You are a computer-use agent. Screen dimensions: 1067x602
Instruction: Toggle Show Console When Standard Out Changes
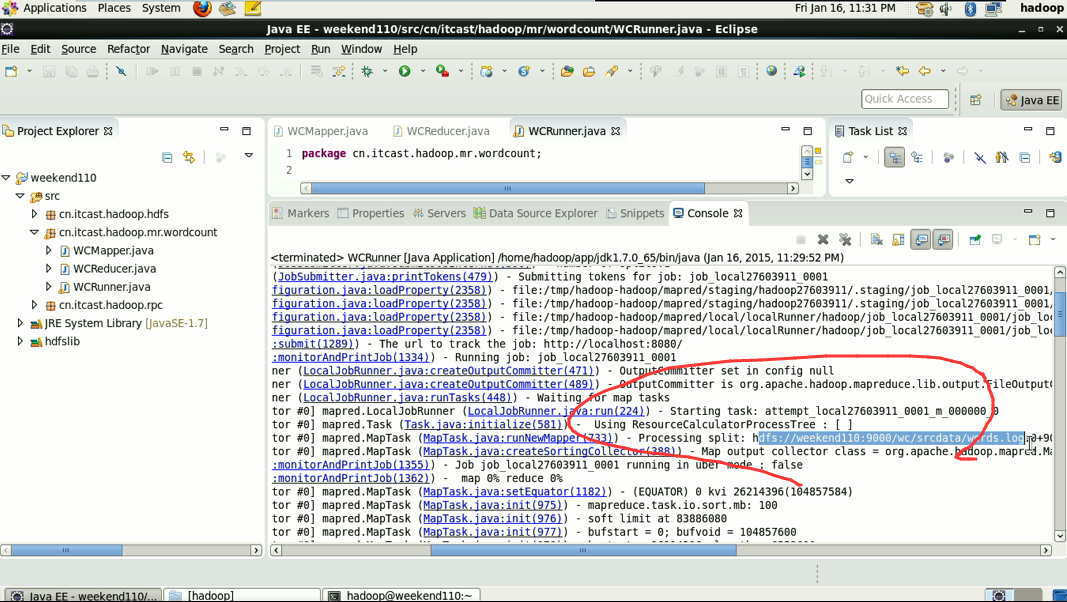point(921,239)
